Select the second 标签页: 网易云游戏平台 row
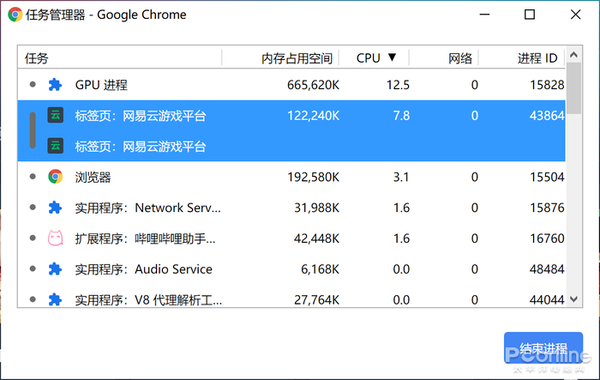This screenshot has width=600, height=380. coord(292,146)
